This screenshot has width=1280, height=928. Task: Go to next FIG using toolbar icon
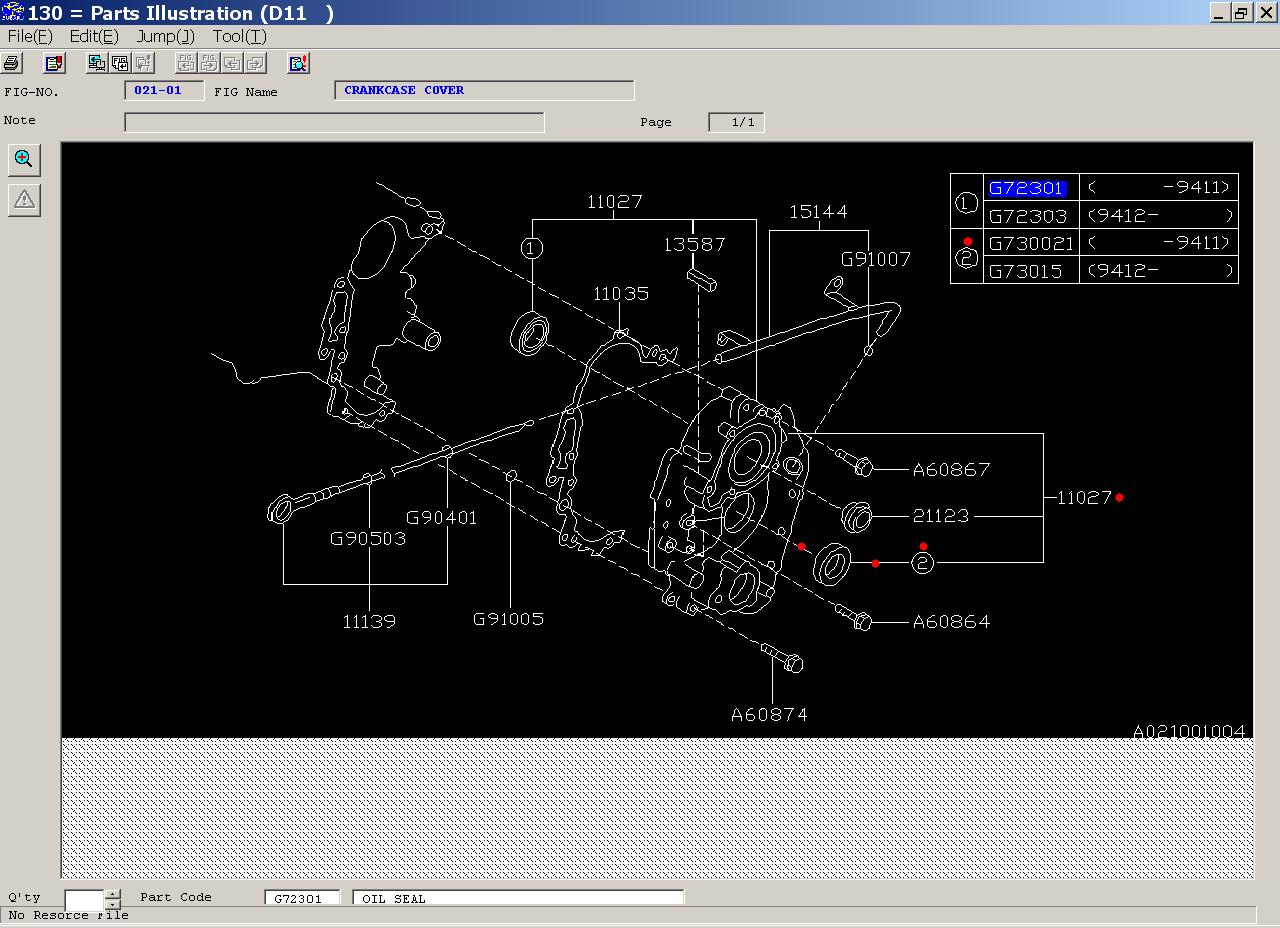209,63
